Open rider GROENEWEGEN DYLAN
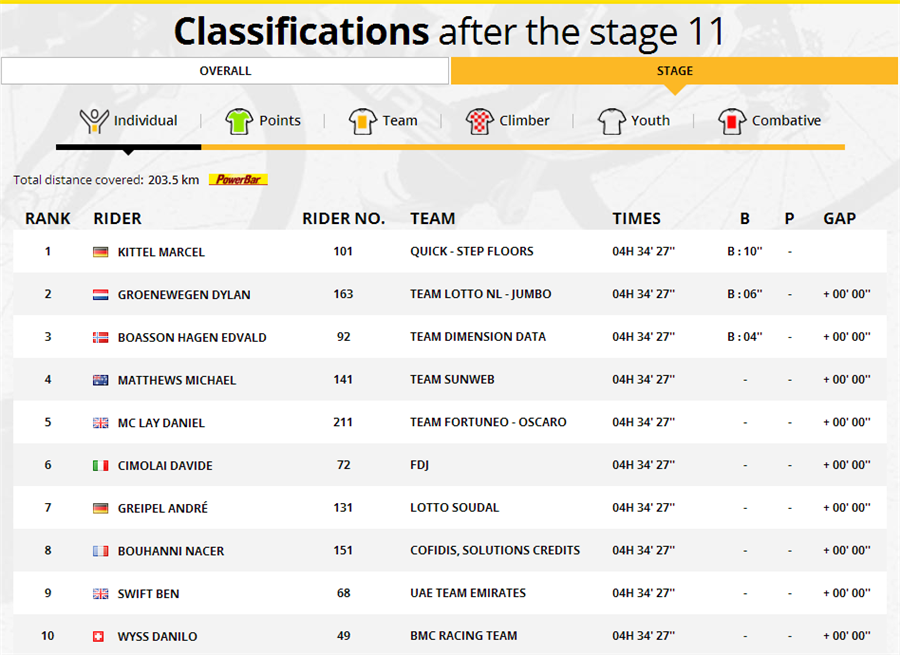Viewport: 900px width, 655px height. pos(184,294)
